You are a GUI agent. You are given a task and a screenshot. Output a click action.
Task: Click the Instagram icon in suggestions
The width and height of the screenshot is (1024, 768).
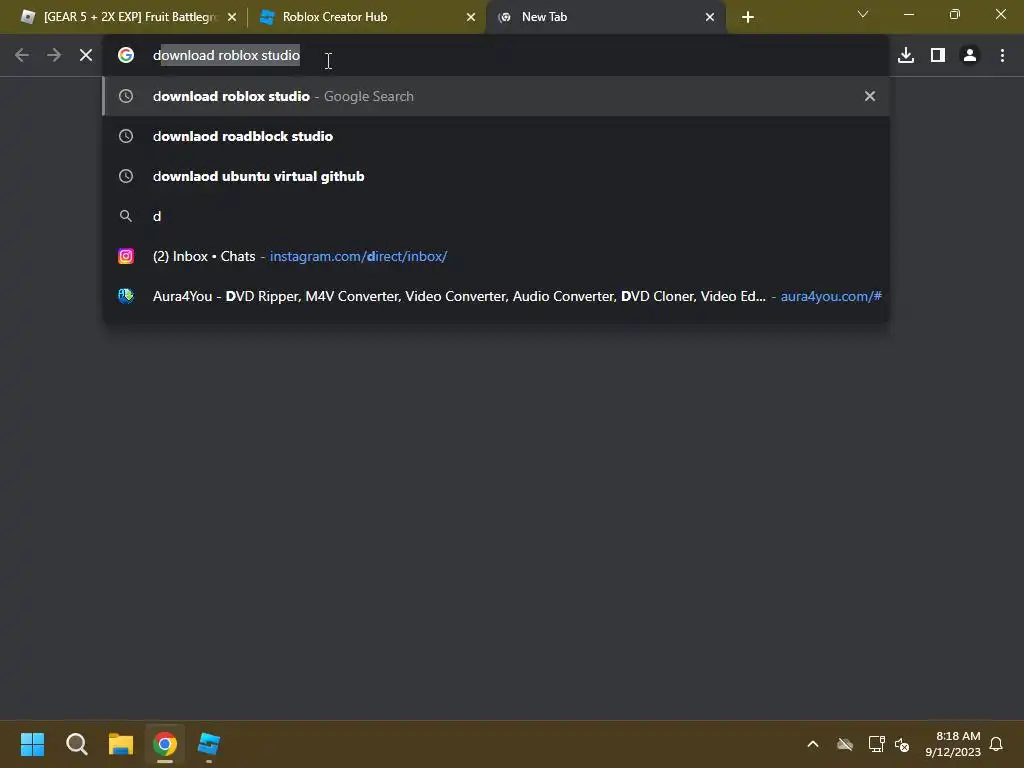[126, 256]
